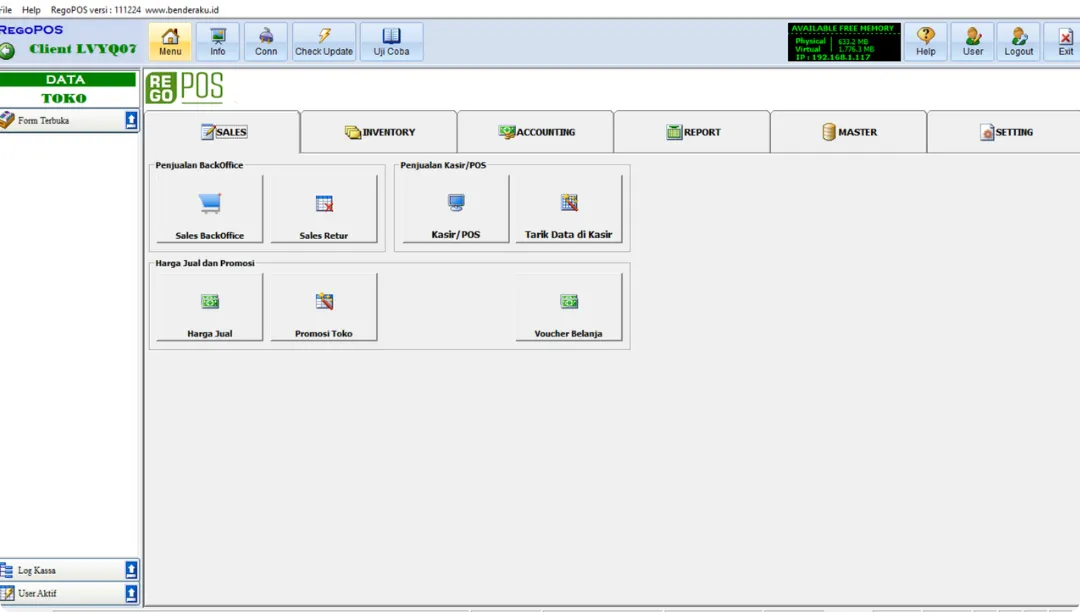Switch to the ACCOUNTING tab
This screenshot has height=613, width=1080.
tap(537, 132)
